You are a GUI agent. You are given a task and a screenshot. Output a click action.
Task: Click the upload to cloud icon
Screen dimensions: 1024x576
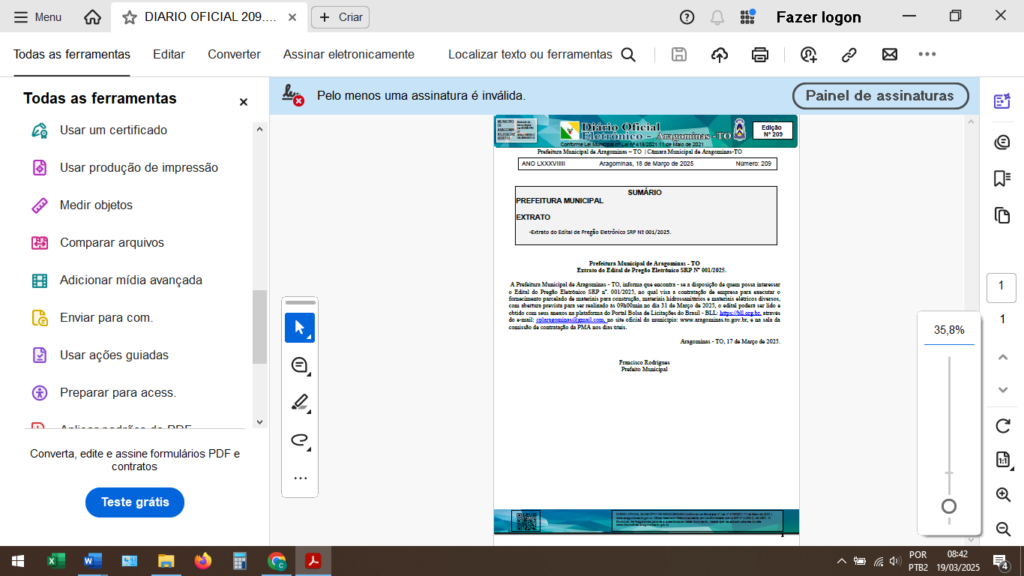720,55
